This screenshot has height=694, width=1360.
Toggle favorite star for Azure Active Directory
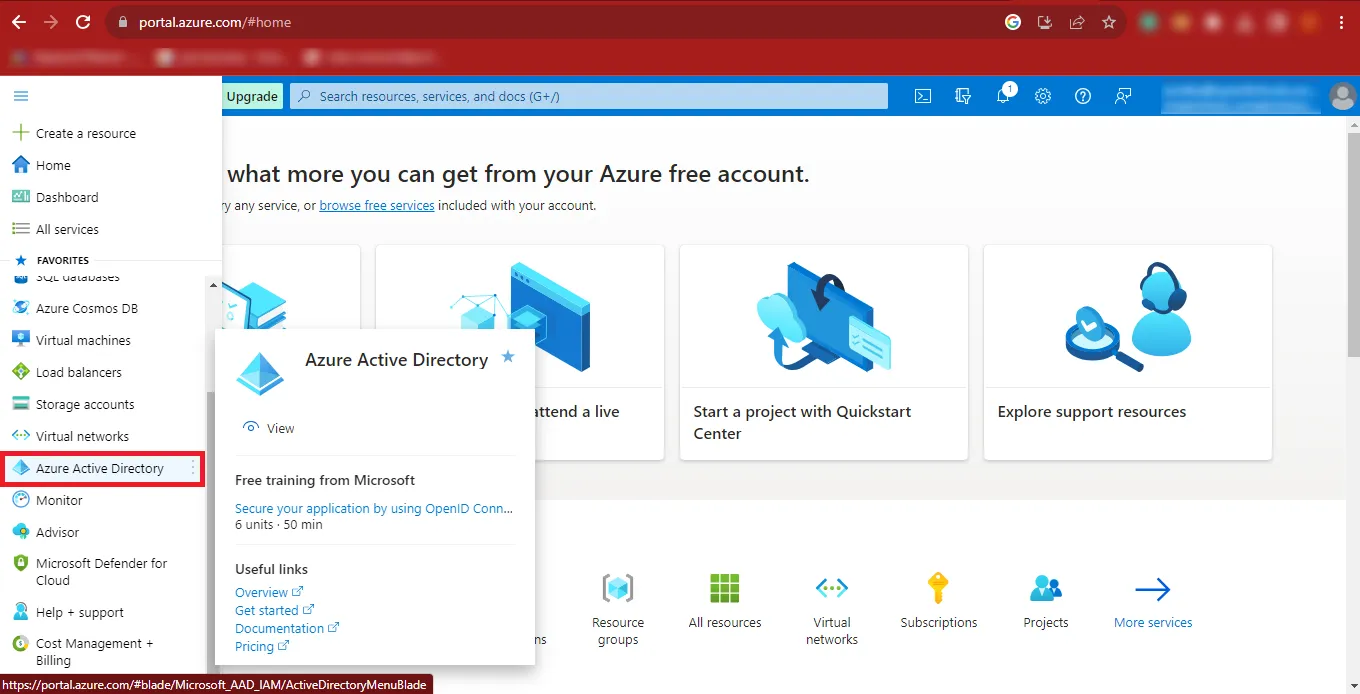[508, 357]
